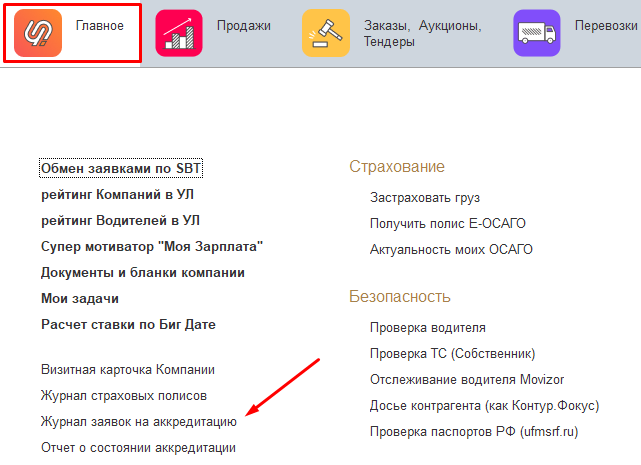The width and height of the screenshot is (641, 465).
Task: Select Получить полис Е-ОСАГО
Action: point(448,223)
